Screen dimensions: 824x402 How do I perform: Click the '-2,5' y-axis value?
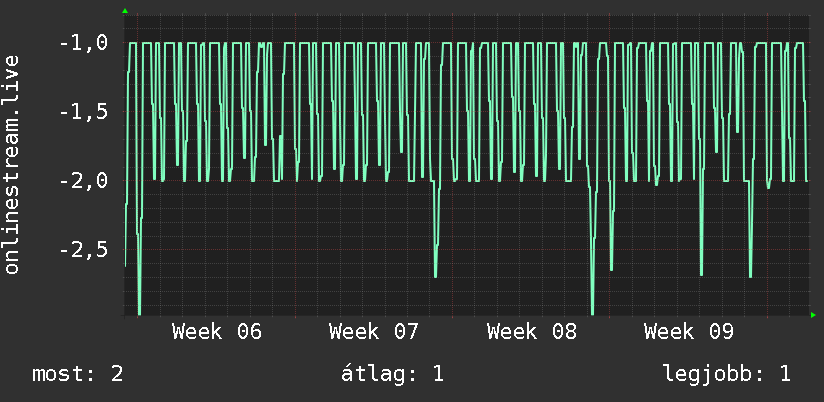pos(84,249)
